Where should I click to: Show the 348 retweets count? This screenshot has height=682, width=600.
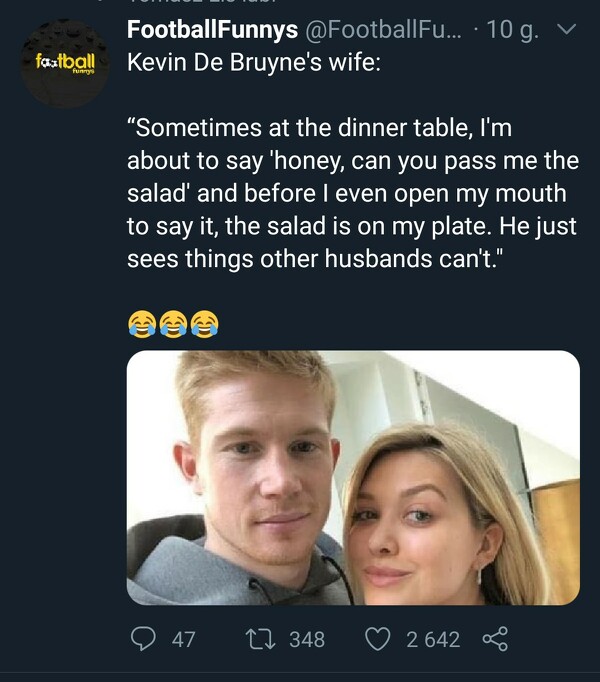(307, 639)
